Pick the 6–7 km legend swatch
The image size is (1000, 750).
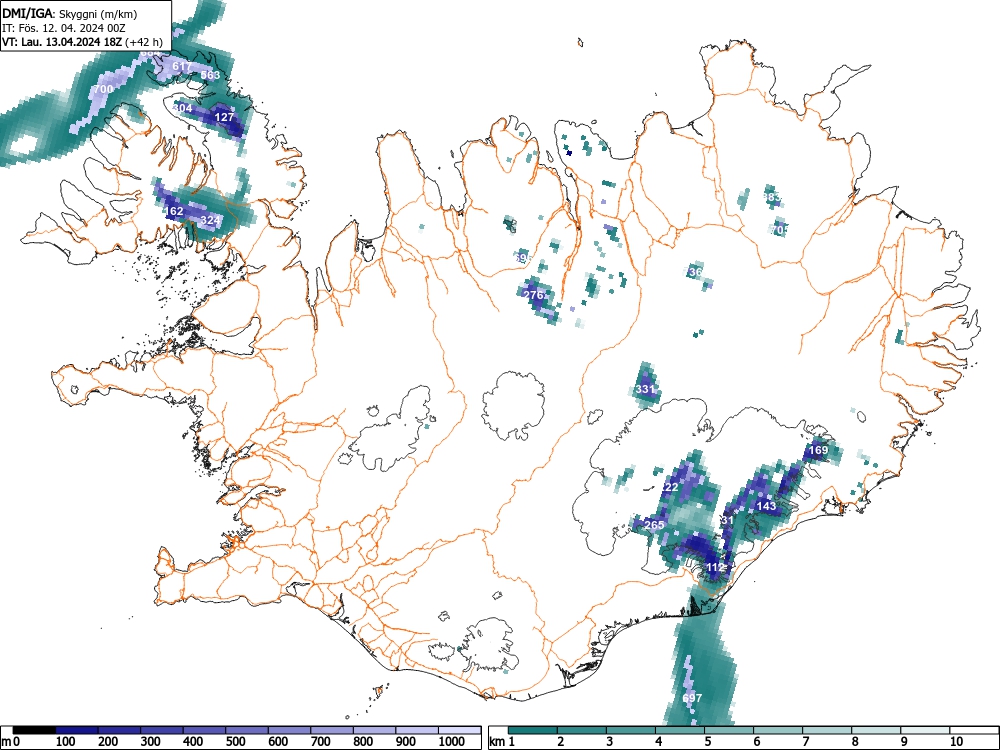coord(779,730)
